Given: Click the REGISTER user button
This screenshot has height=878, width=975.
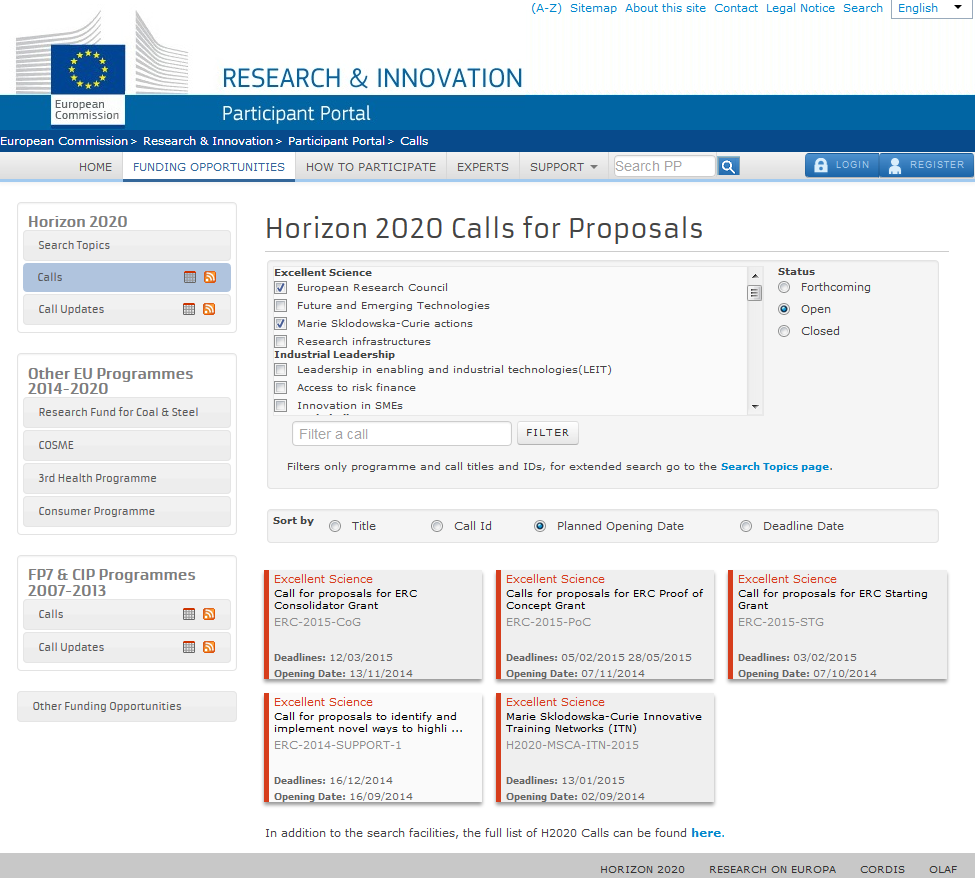Looking at the screenshot, I should click(926, 165).
